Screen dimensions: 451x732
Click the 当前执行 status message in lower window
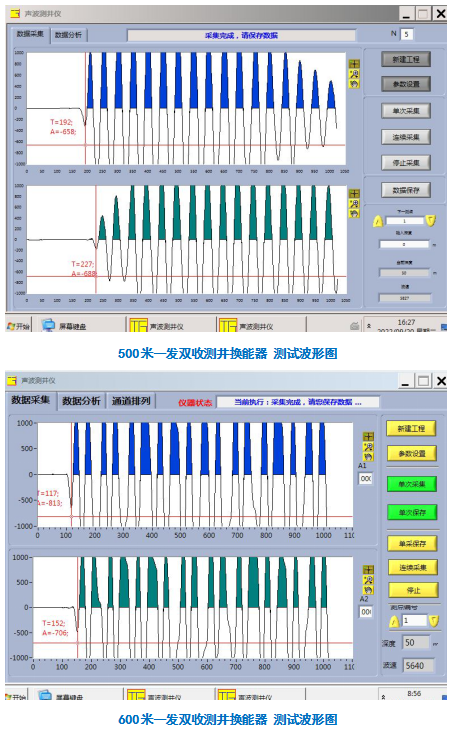tap(298, 402)
